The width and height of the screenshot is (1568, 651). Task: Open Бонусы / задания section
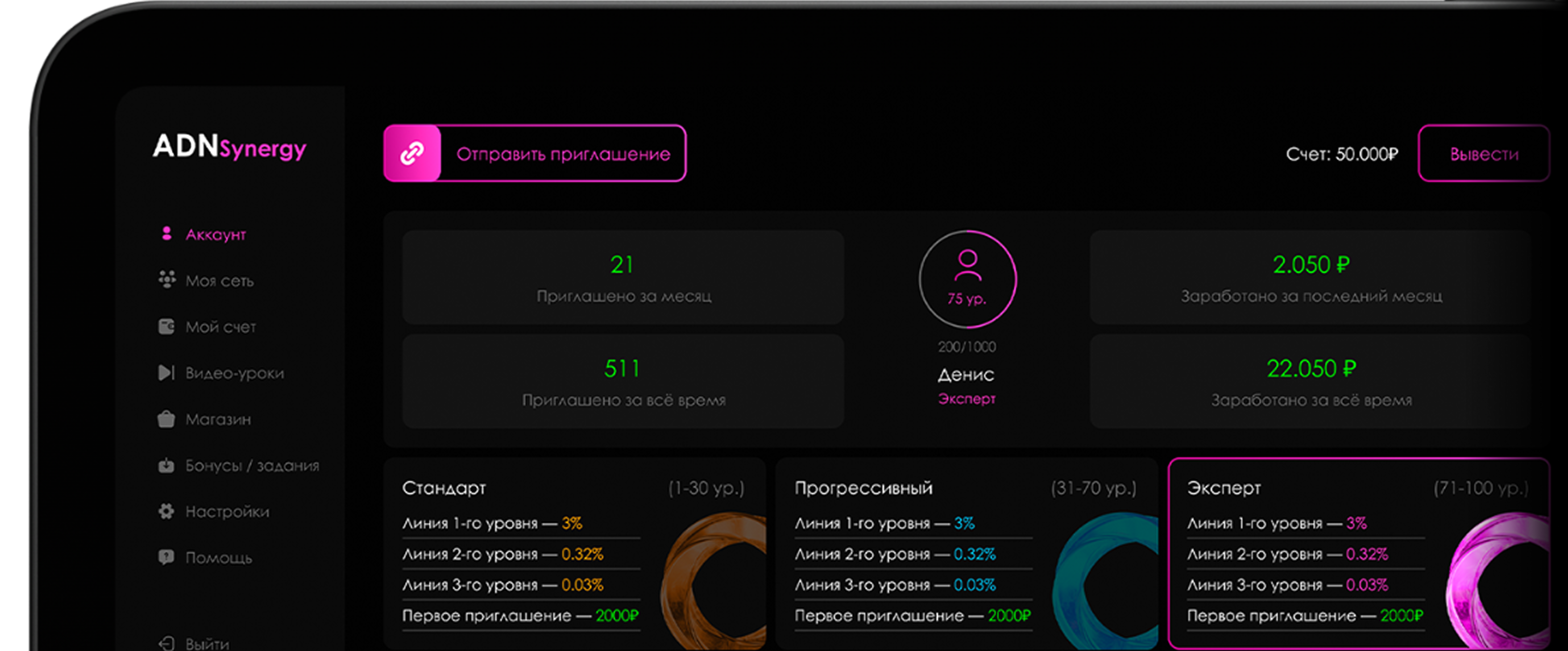(239, 465)
